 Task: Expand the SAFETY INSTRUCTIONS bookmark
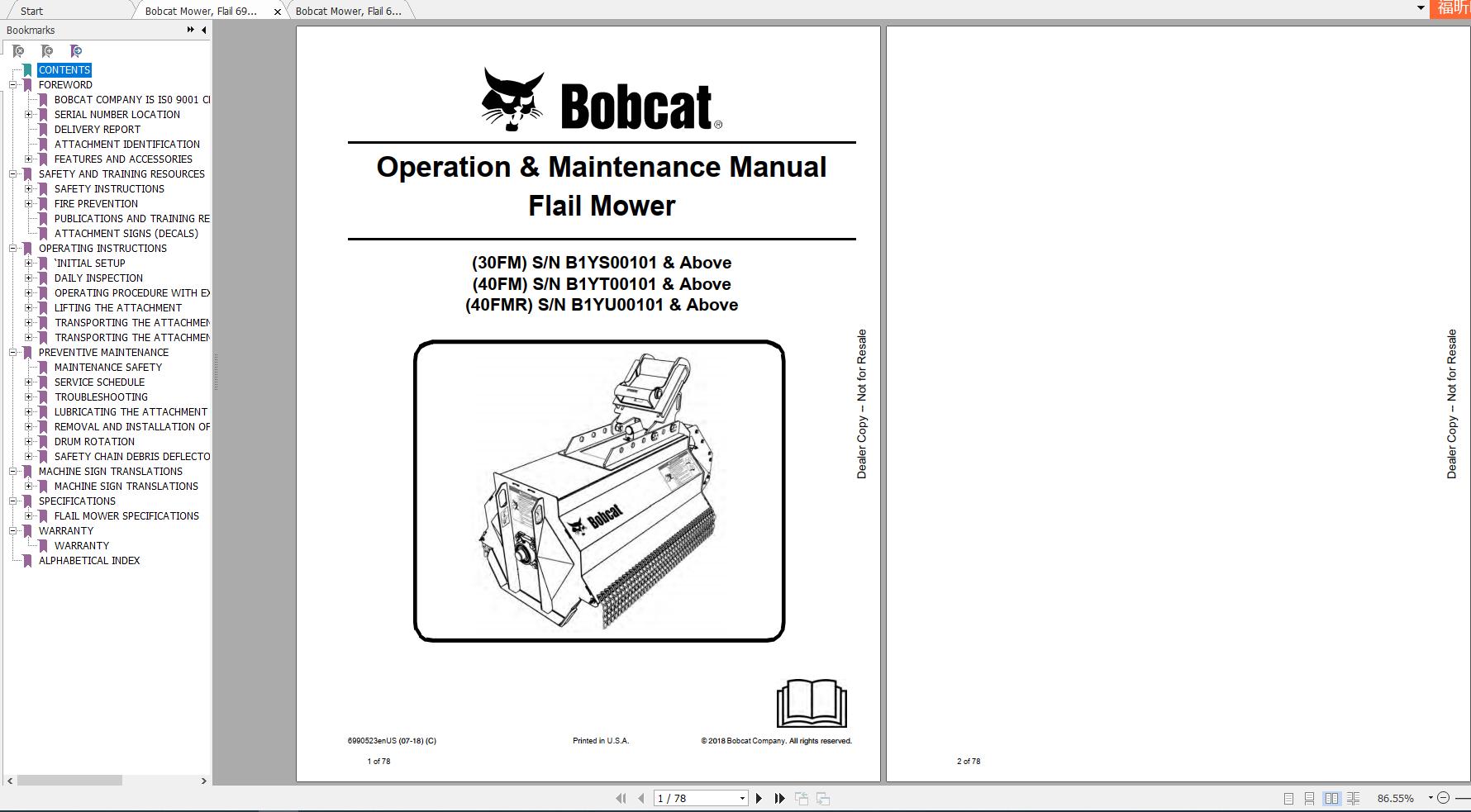pyautogui.click(x=30, y=188)
